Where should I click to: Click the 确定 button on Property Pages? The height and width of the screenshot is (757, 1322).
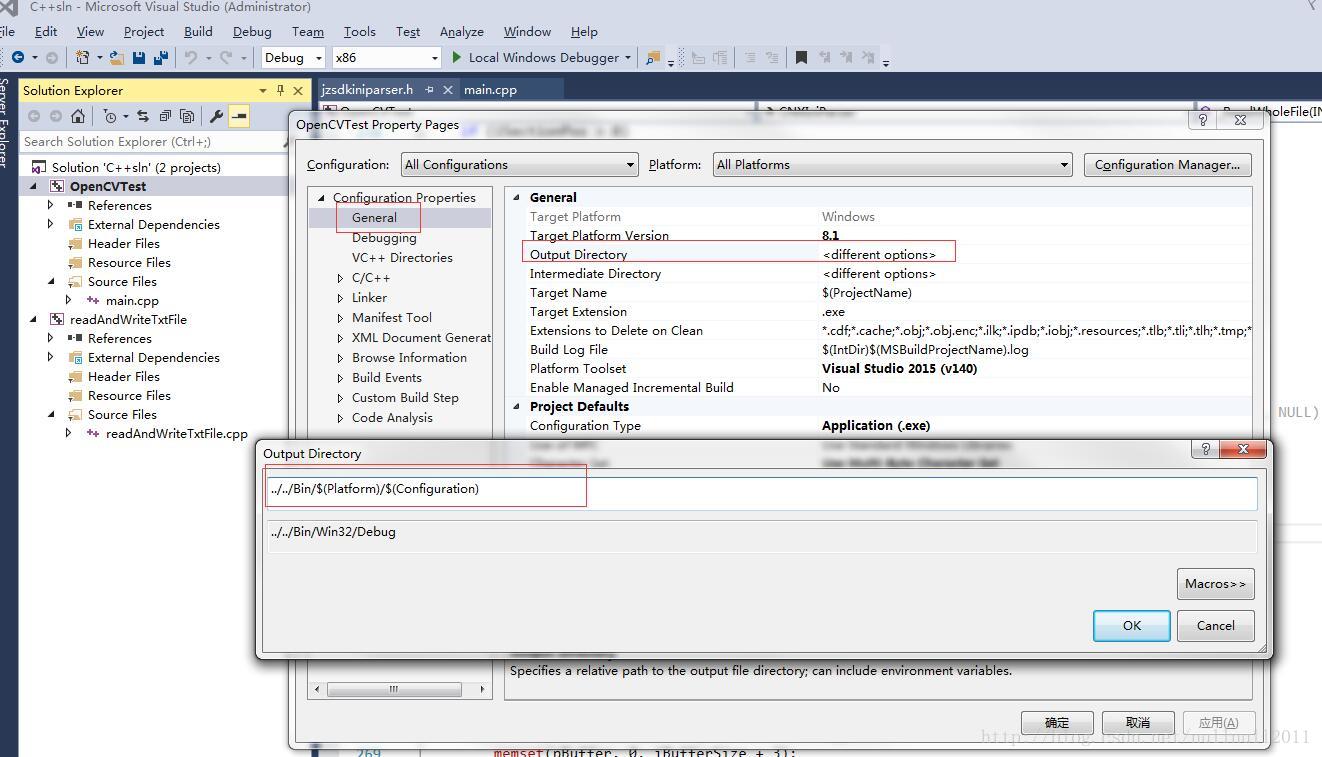click(1057, 723)
